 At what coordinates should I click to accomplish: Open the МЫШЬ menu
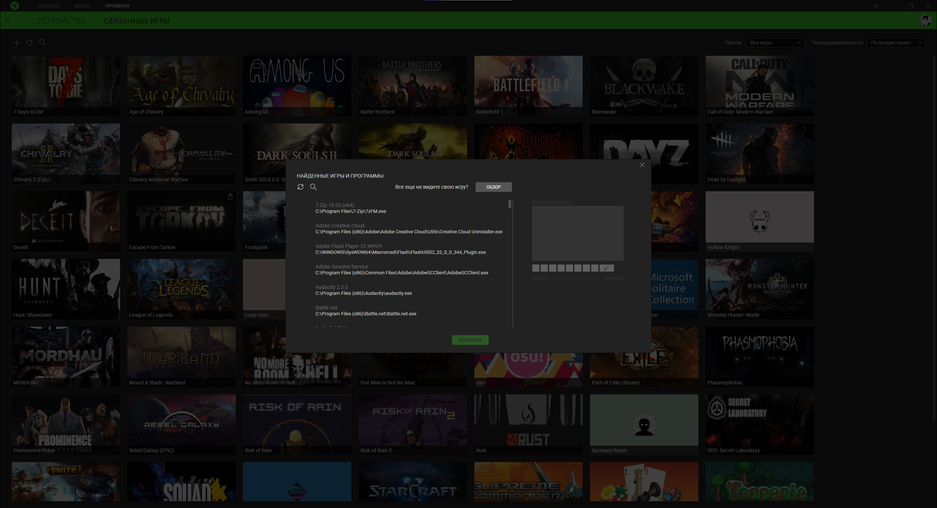82,6
